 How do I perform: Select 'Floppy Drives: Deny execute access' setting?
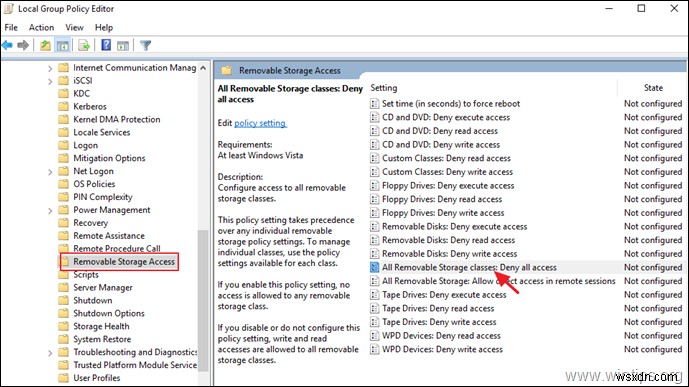click(x=448, y=185)
